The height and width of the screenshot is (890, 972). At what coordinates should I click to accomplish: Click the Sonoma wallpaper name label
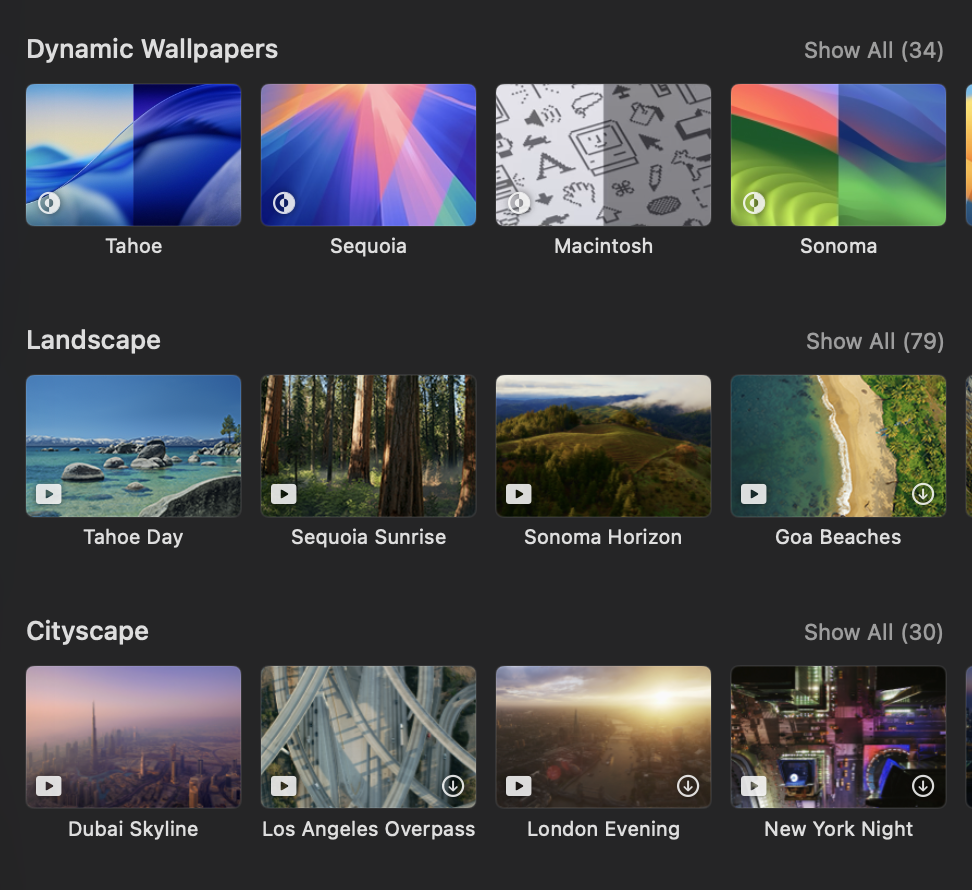(838, 246)
